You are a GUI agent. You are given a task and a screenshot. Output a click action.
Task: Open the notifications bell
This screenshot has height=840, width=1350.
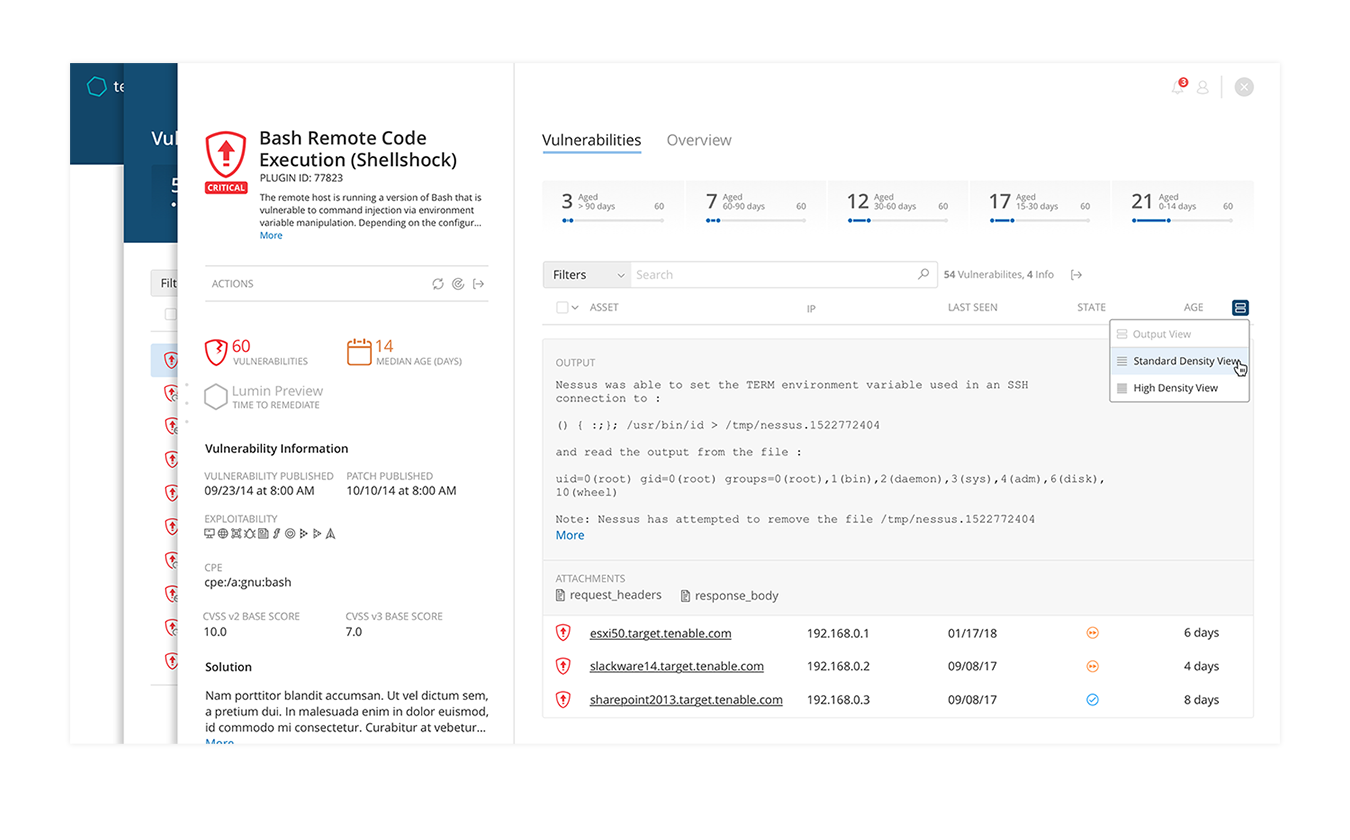coord(1178,88)
